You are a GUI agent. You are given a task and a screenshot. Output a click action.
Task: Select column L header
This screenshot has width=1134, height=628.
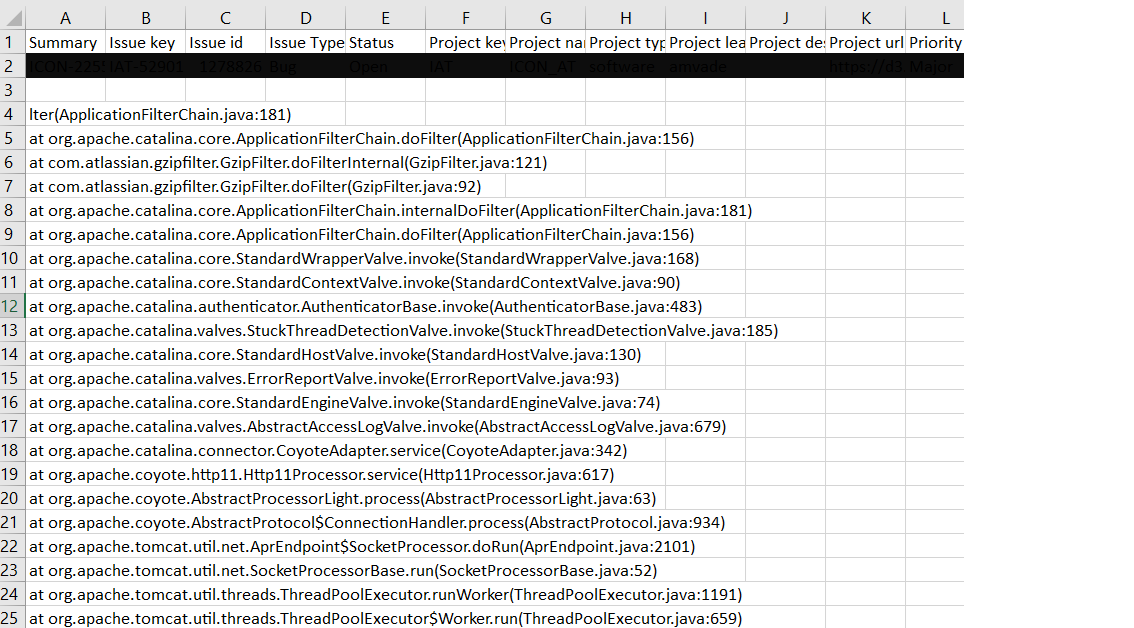pyautogui.click(x=935, y=18)
